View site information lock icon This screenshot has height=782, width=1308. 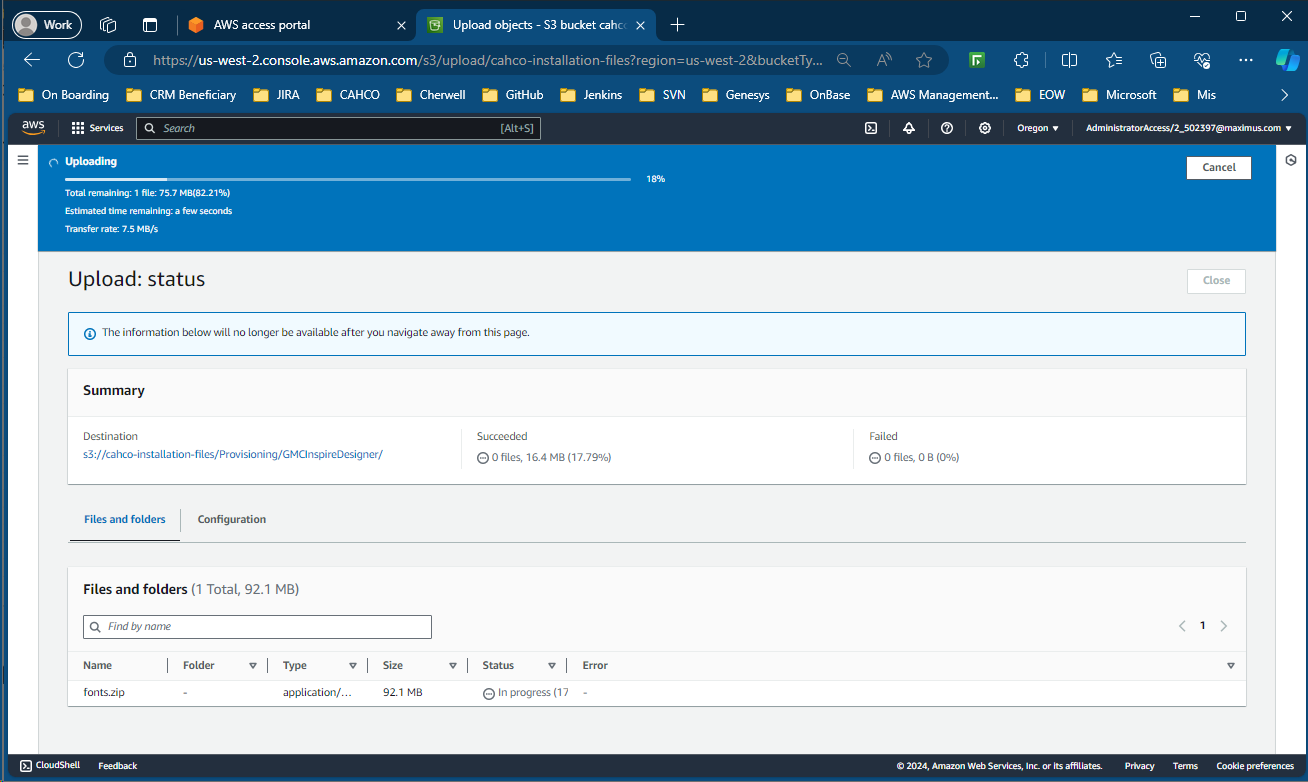click(129, 60)
